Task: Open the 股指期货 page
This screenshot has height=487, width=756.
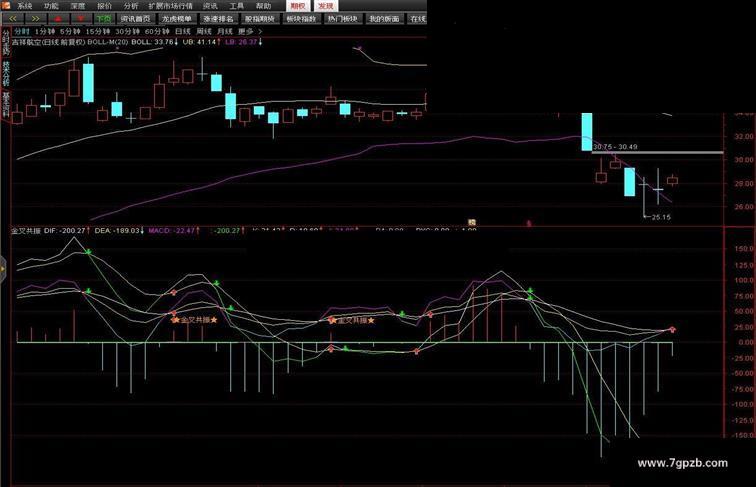Action: [x=259, y=19]
